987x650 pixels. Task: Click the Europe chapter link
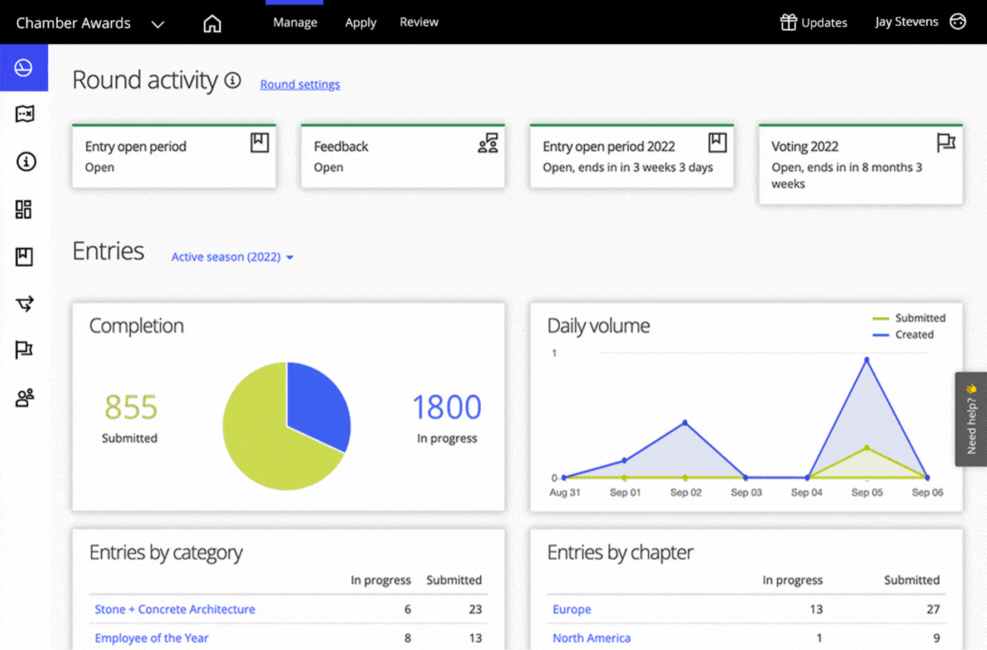[572, 609]
